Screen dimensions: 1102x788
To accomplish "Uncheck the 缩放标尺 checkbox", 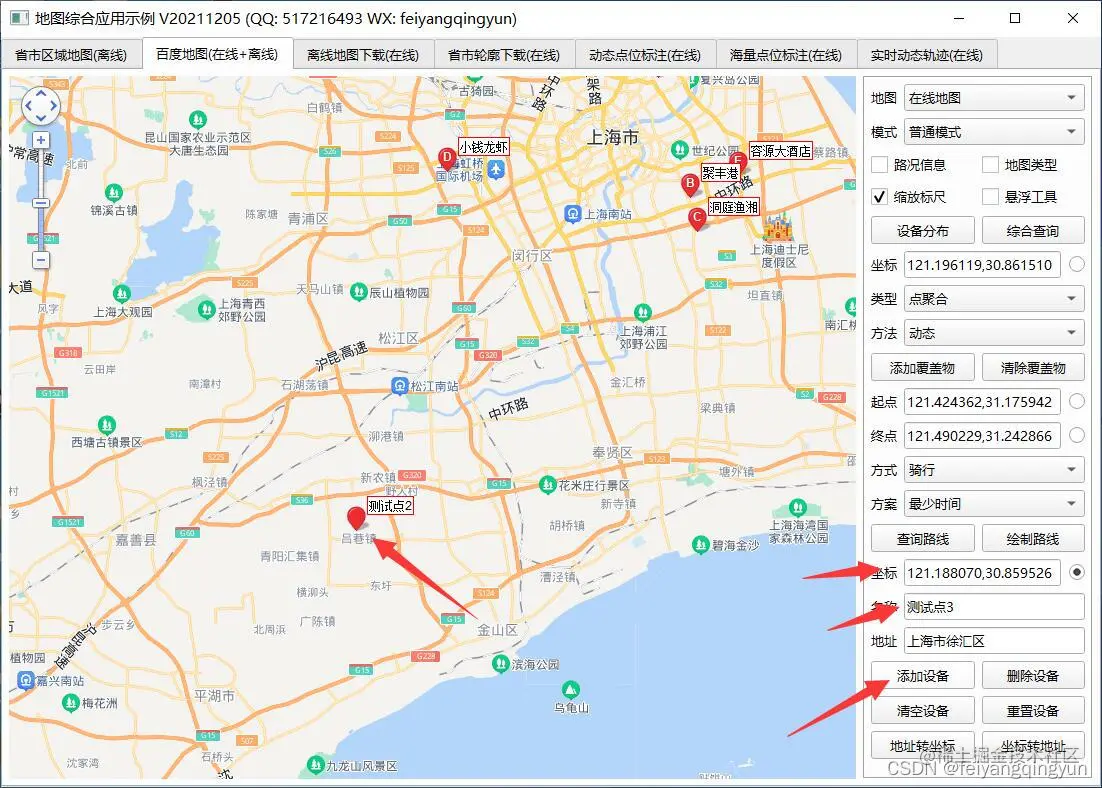I will click(879, 197).
